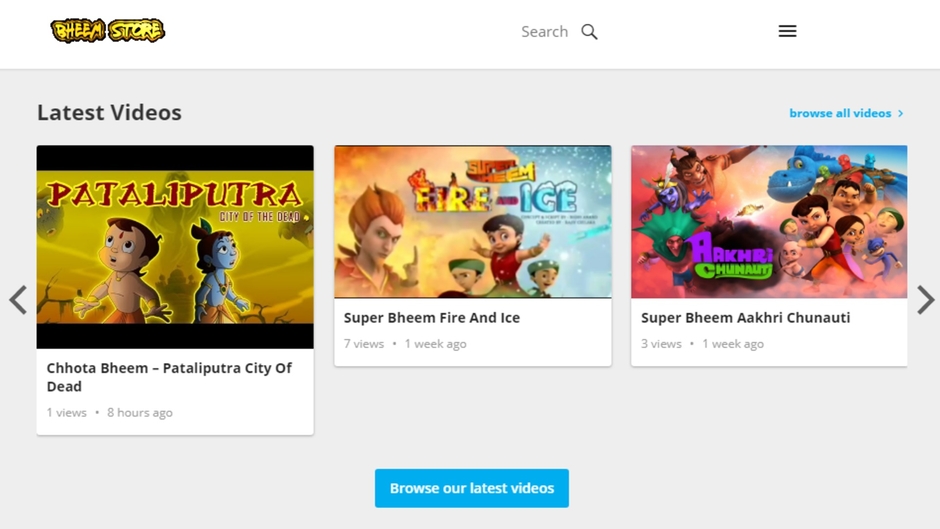Open Super Bheem Fire and Ice thumbnail

point(473,221)
